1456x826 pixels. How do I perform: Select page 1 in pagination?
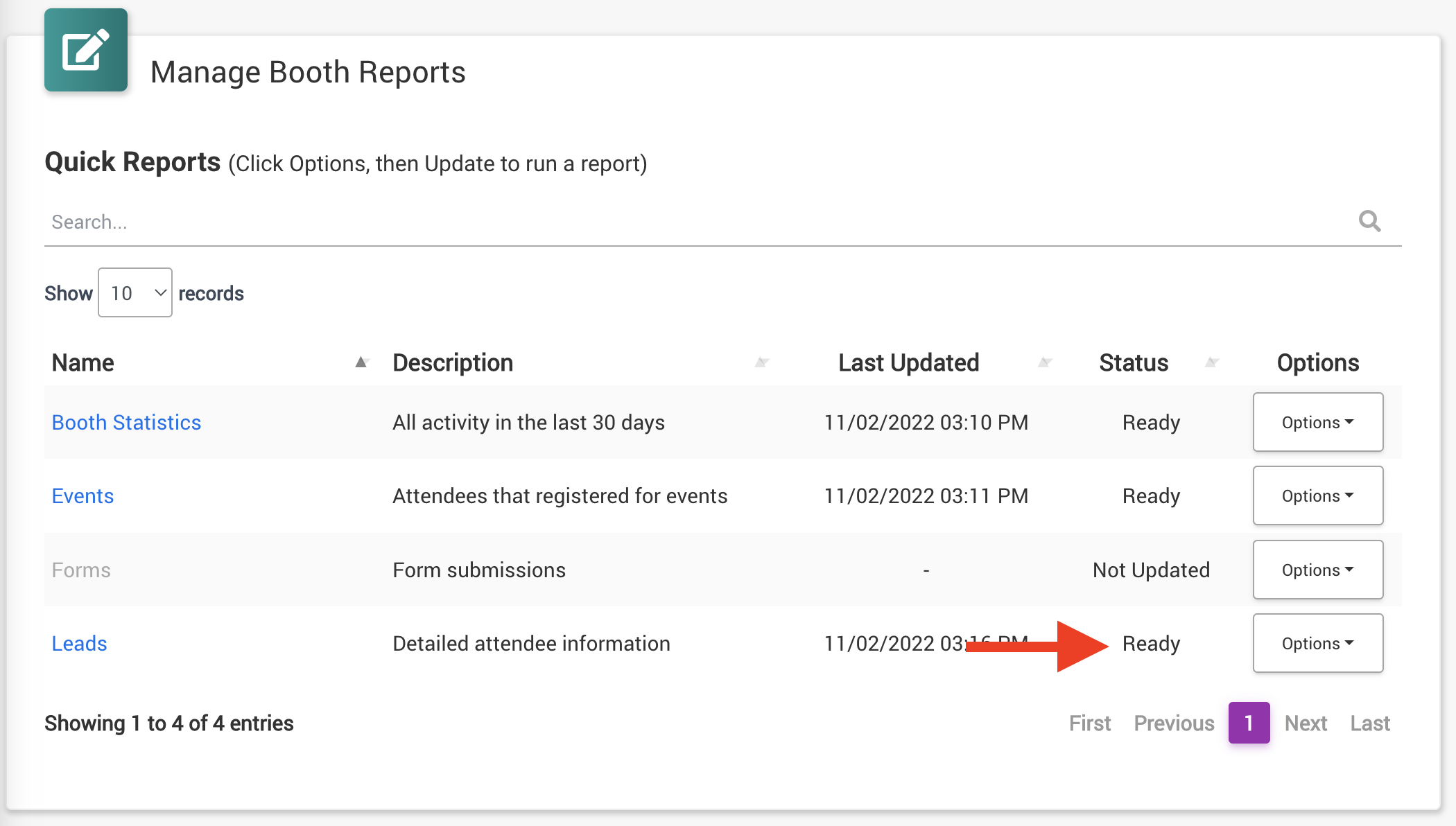tap(1249, 723)
